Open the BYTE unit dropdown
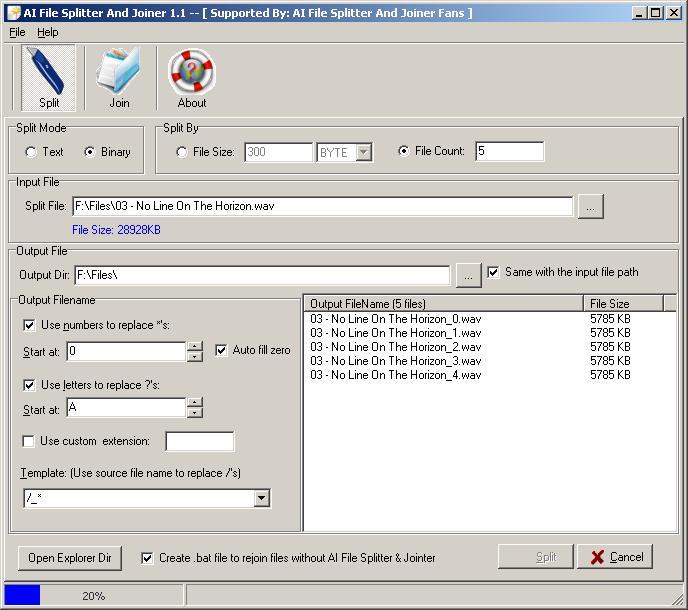The height and width of the screenshot is (610, 688). [363, 152]
